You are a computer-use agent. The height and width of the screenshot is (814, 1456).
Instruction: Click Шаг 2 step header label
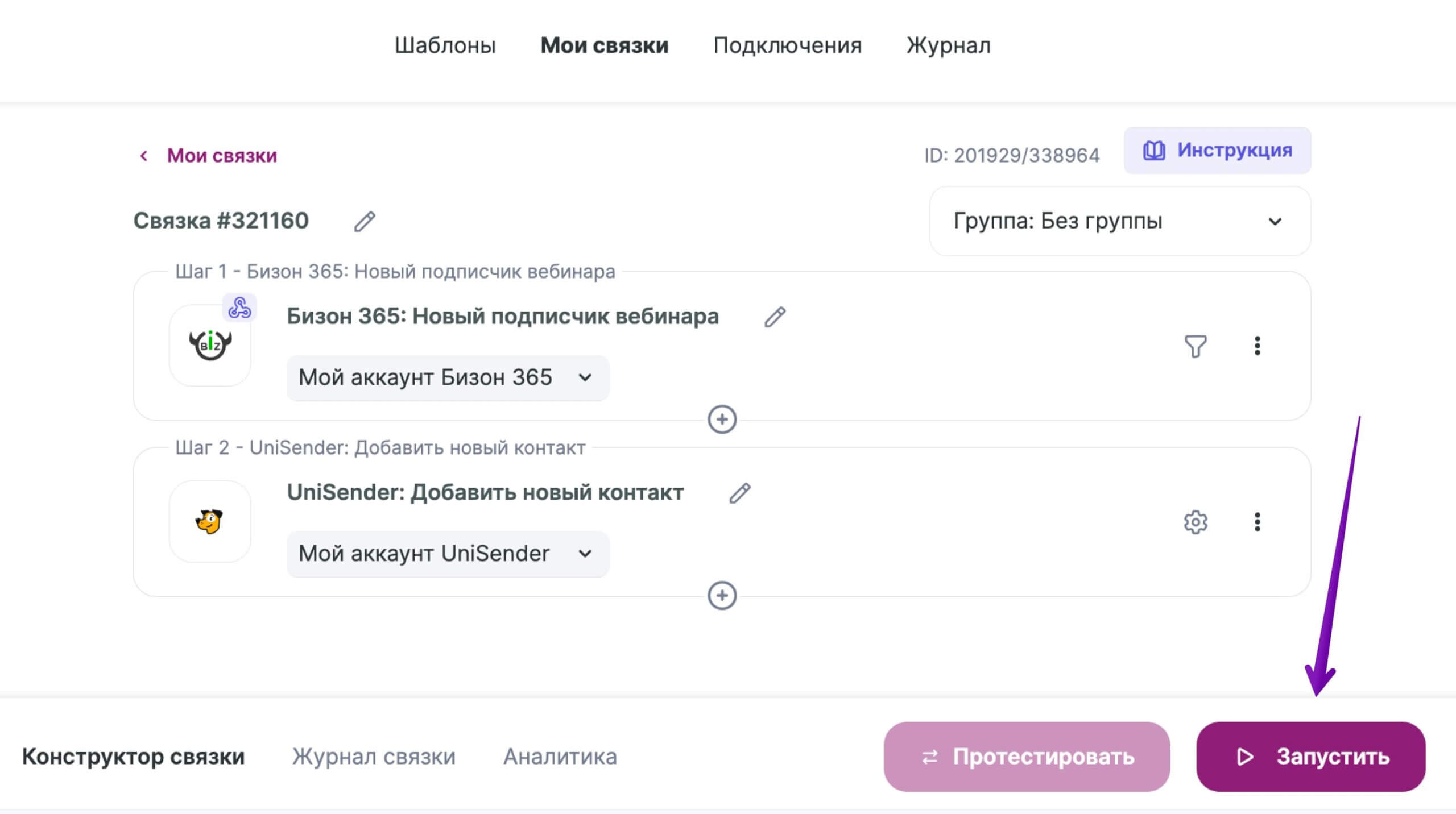(380, 448)
